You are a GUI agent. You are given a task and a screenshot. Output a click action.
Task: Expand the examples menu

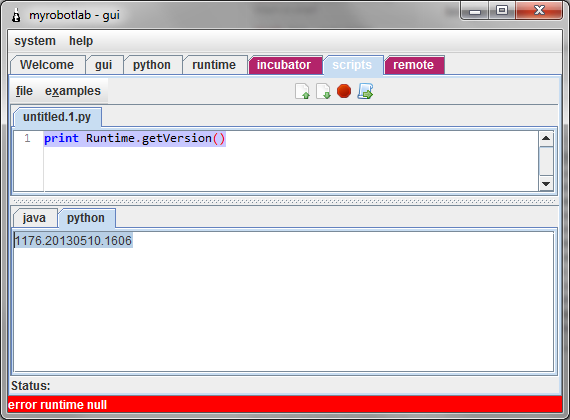[x=73, y=91]
